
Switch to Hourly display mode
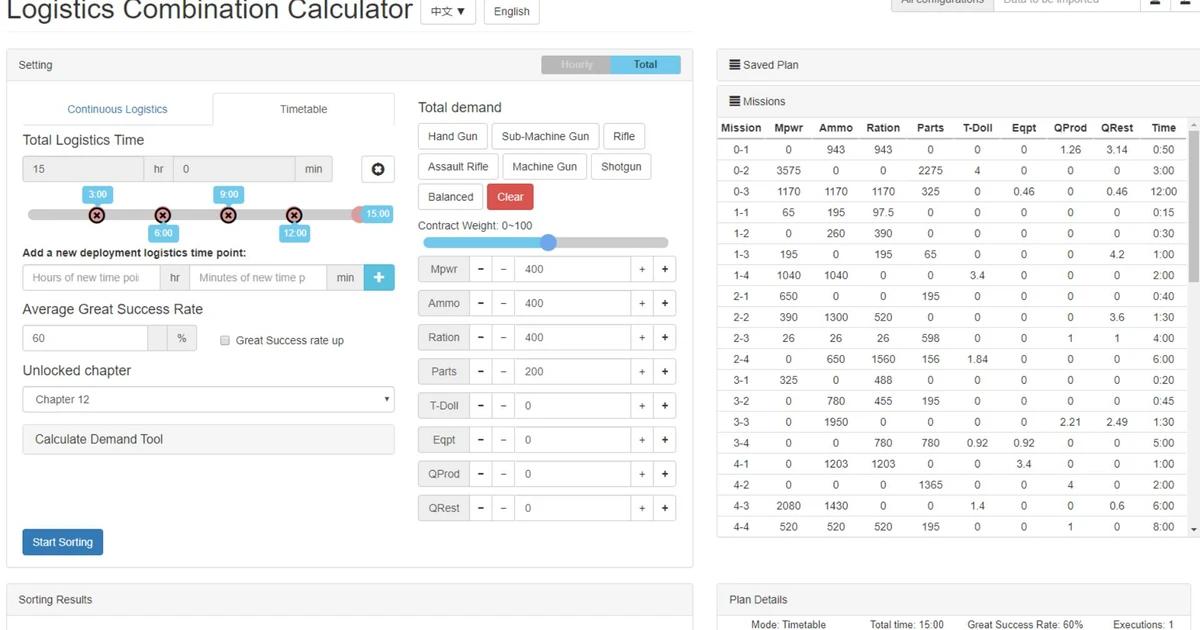pyautogui.click(x=575, y=63)
